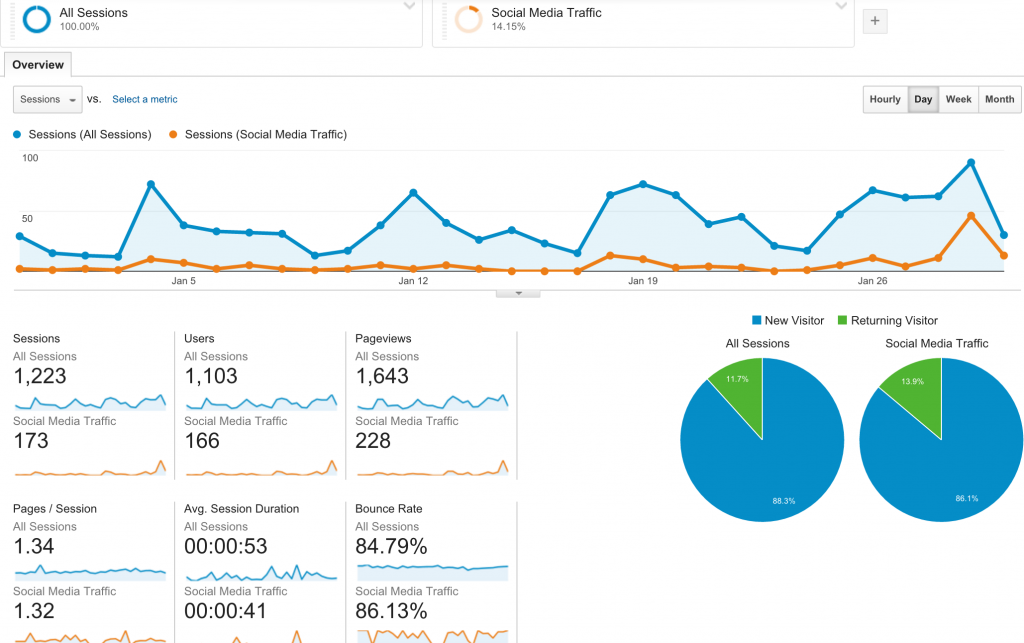Click the Bounce Rate metric title
Viewport: 1024px width, 643px height.
(389, 509)
